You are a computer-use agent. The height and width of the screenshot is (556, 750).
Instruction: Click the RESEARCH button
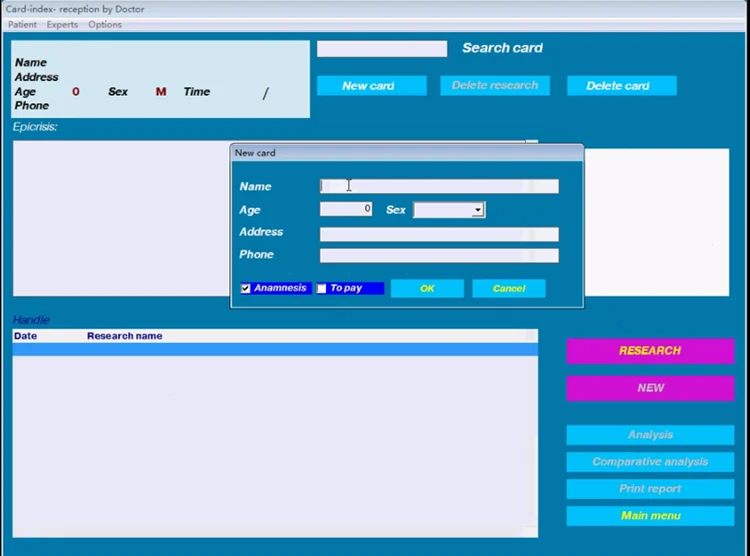650,351
